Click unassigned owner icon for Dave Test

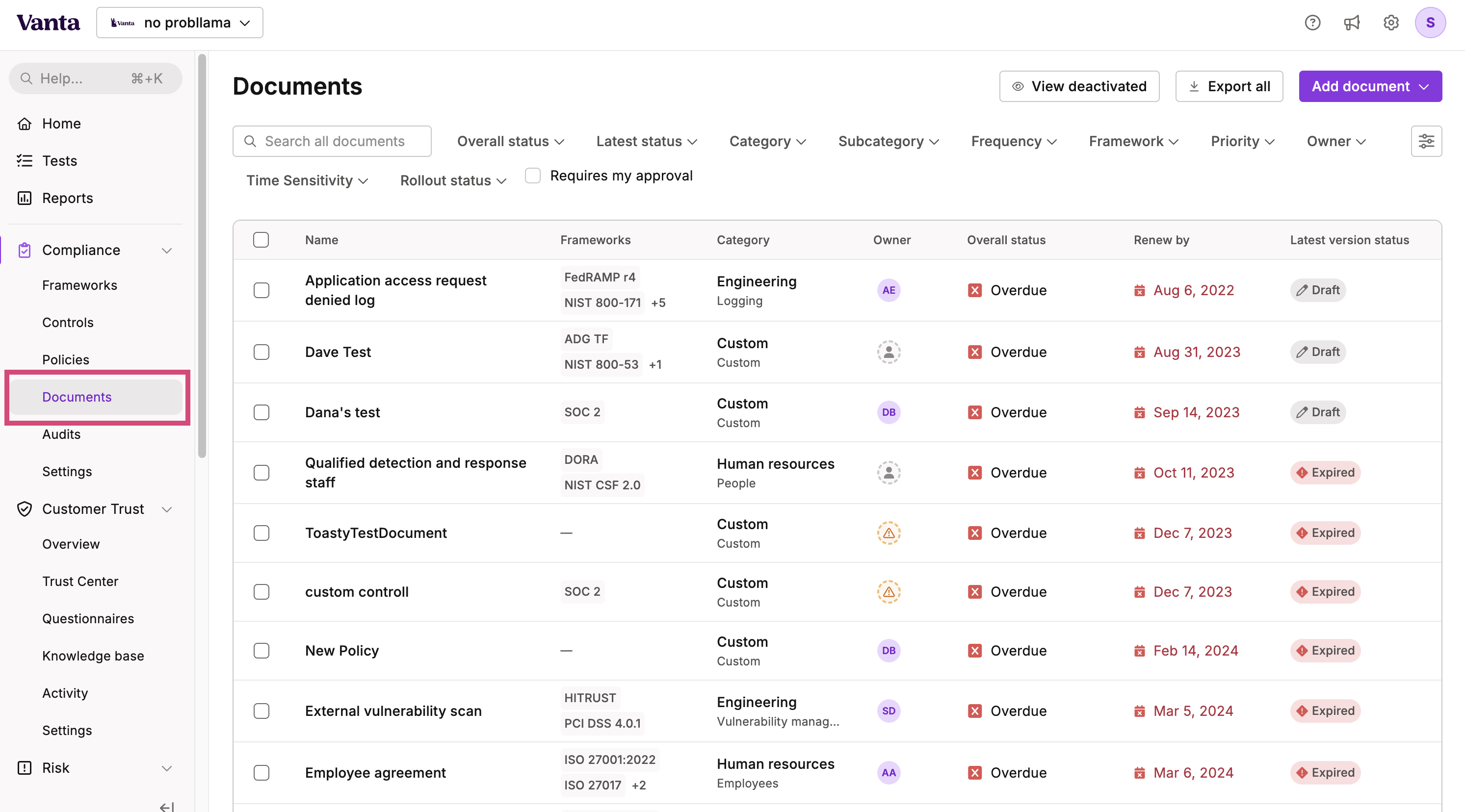coord(889,352)
